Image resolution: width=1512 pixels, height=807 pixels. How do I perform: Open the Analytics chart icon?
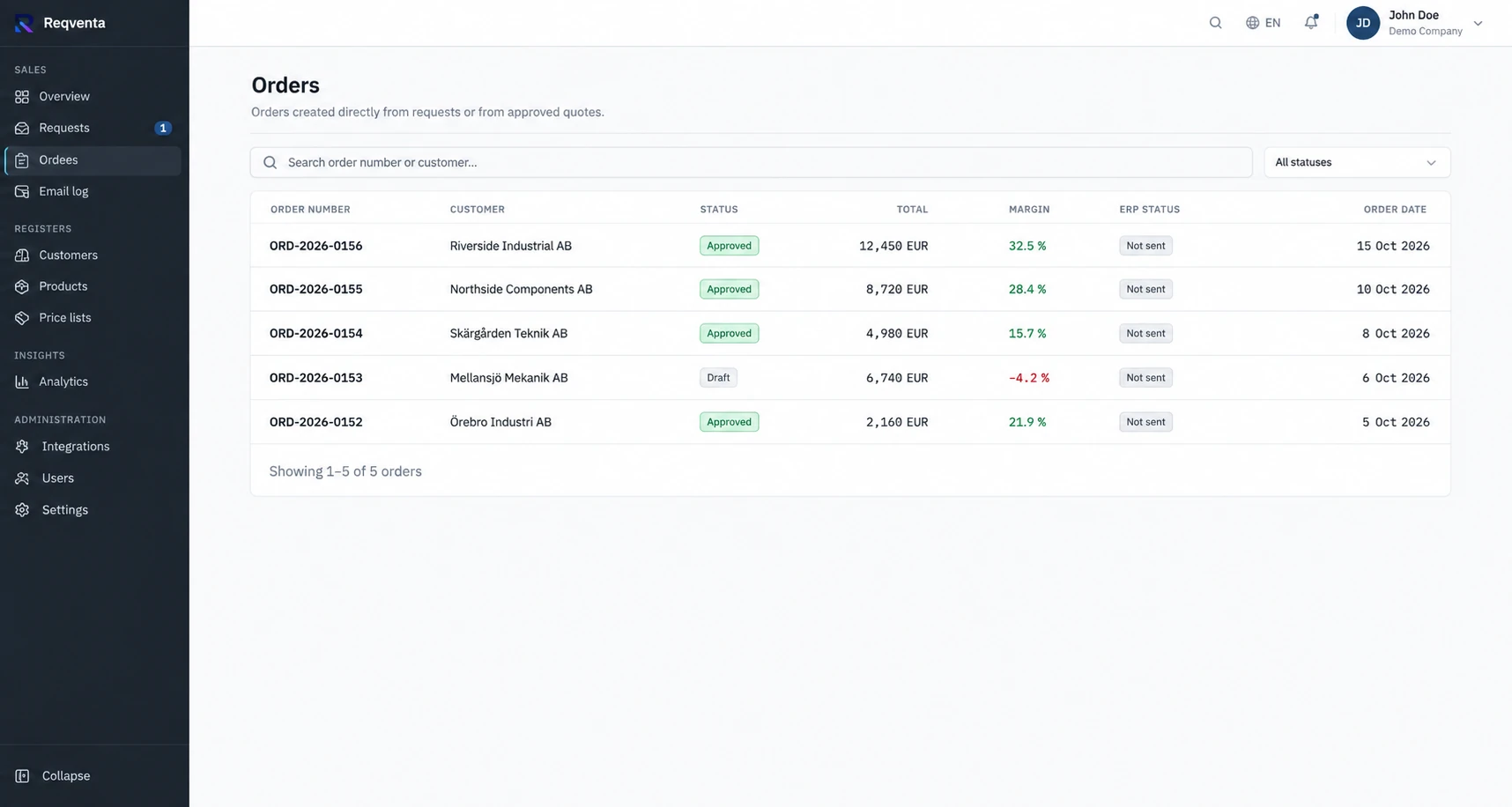[22, 381]
